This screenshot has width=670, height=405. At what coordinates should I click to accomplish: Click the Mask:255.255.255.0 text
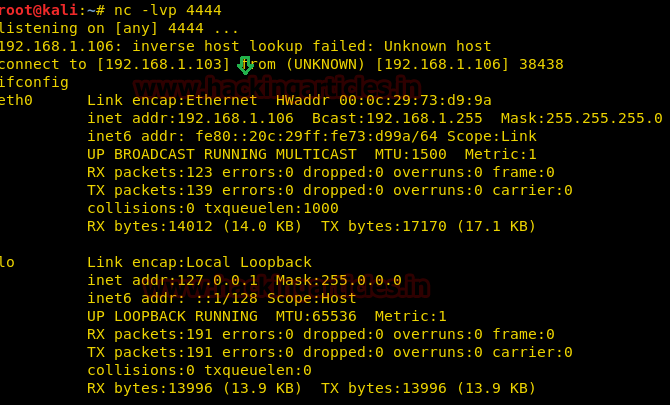pyautogui.click(x=580, y=118)
